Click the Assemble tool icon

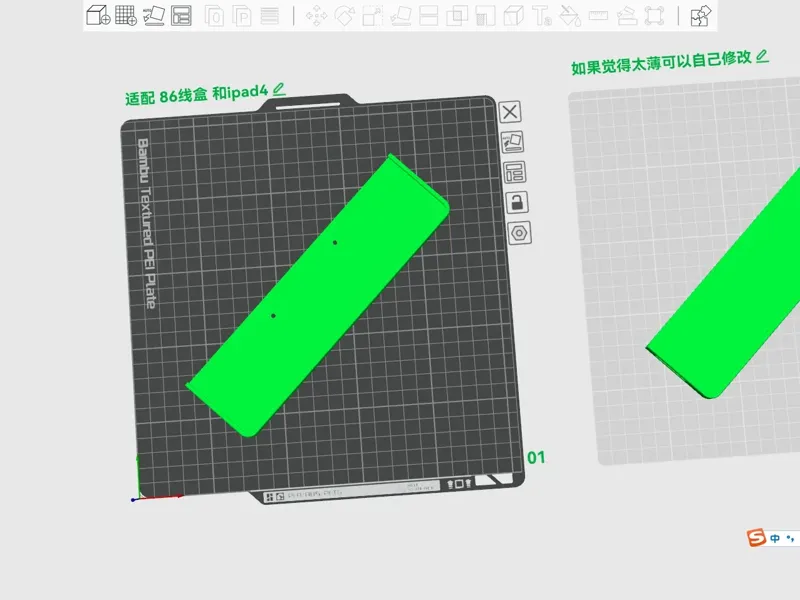pos(627,16)
